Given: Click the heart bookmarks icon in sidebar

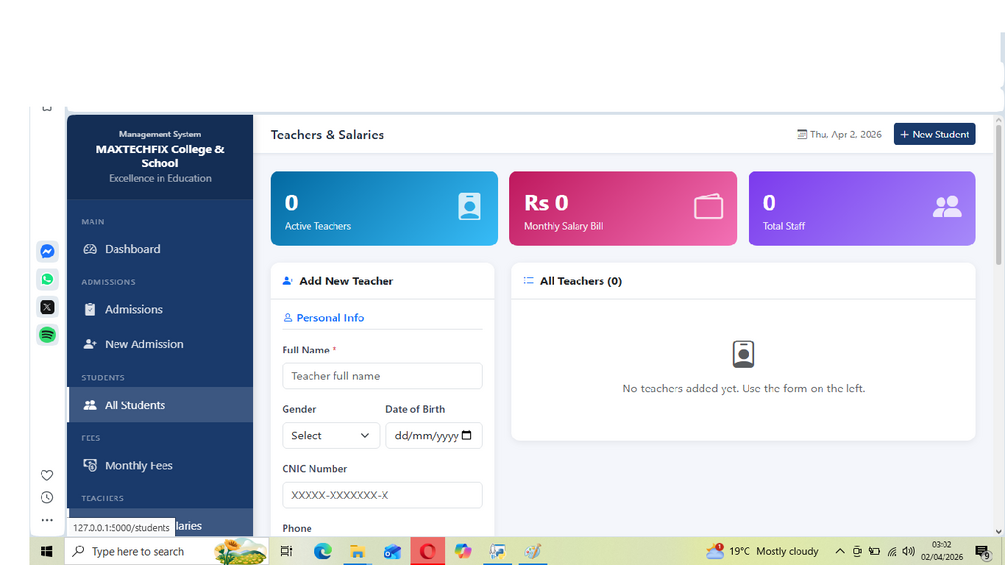Looking at the screenshot, I should [47, 475].
